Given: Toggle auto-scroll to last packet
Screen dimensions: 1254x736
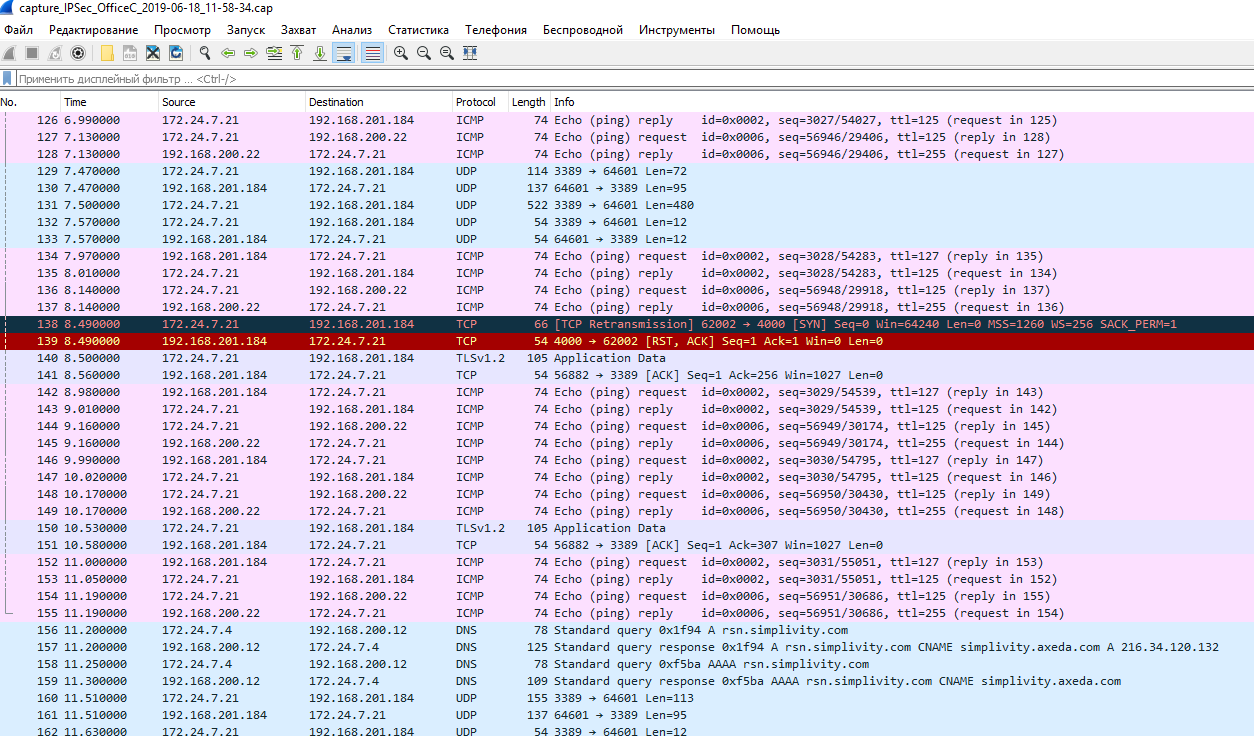Looking at the screenshot, I should click(343, 53).
